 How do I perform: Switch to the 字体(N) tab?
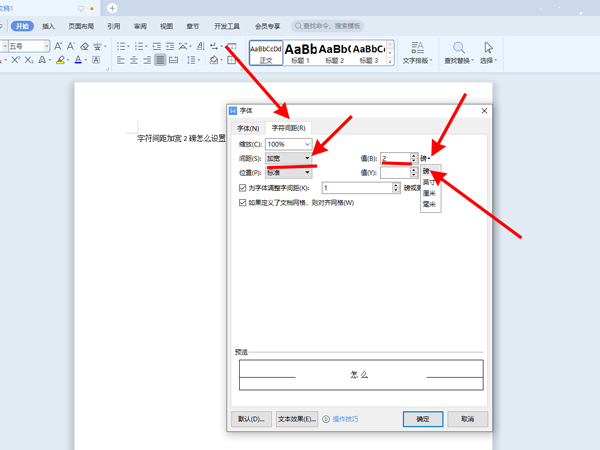pyautogui.click(x=248, y=128)
